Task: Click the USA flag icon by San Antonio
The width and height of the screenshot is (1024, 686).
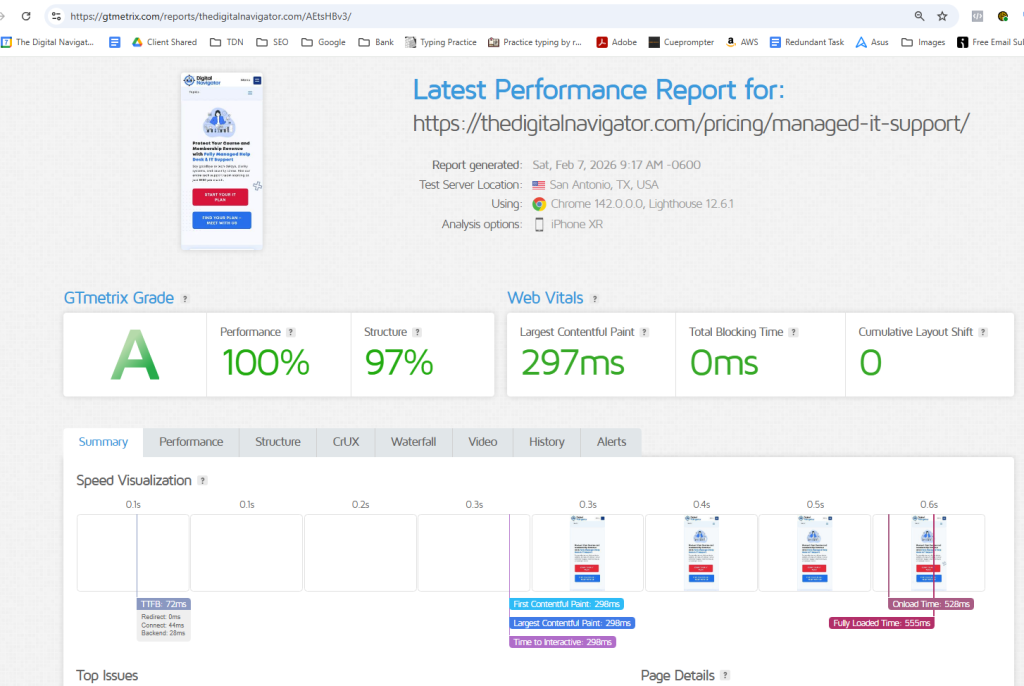Action: pos(539,185)
